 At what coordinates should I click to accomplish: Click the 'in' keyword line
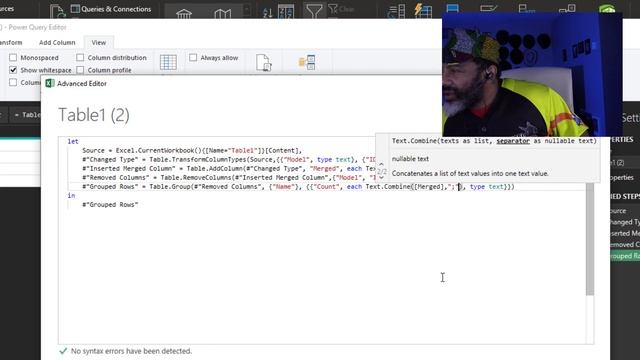point(71,196)
